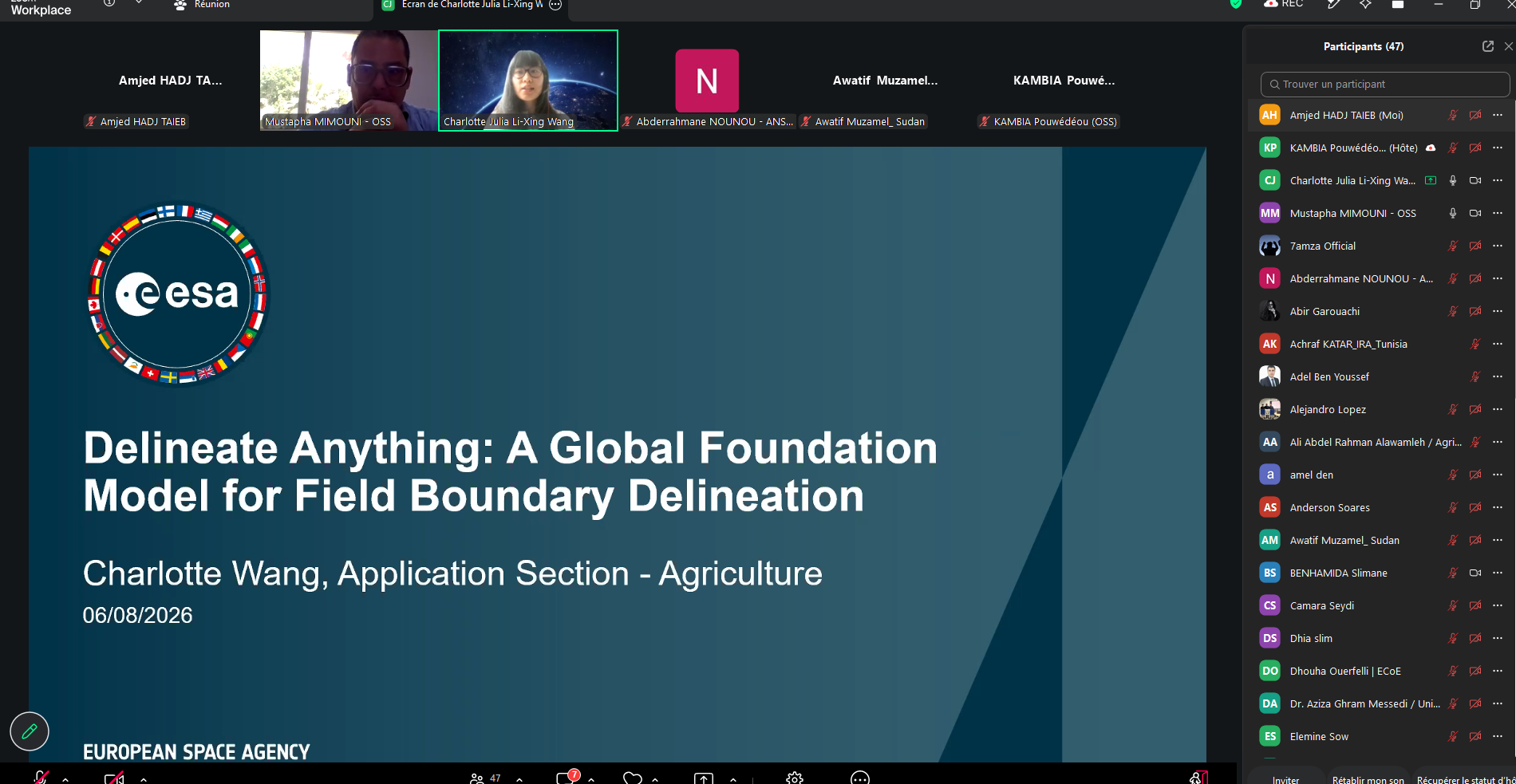Open the AI Companion sparkle icon
This screenshot has height=784, width=1516.
click(1365, 4)
